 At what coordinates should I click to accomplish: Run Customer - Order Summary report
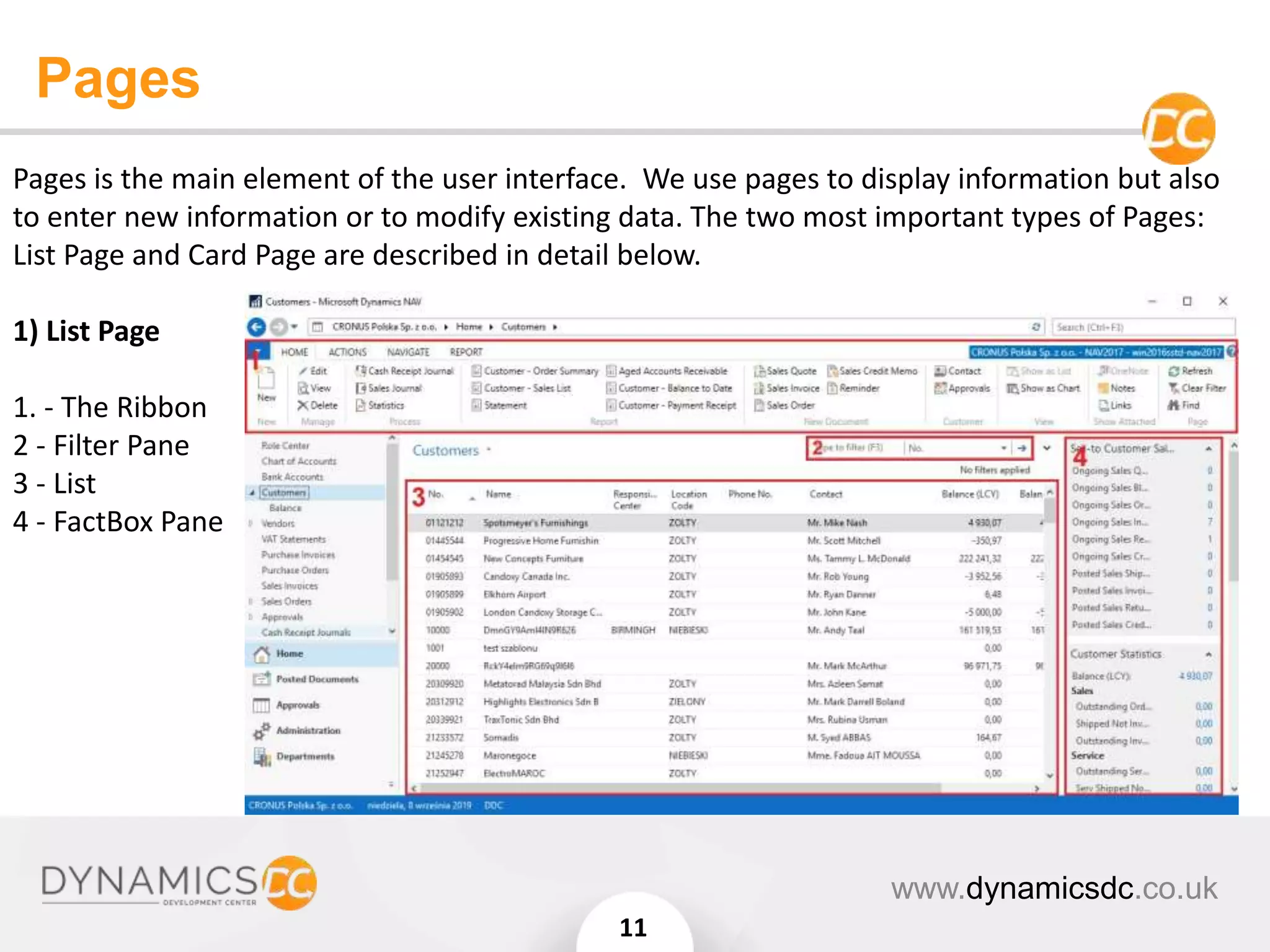click(535, 371)
